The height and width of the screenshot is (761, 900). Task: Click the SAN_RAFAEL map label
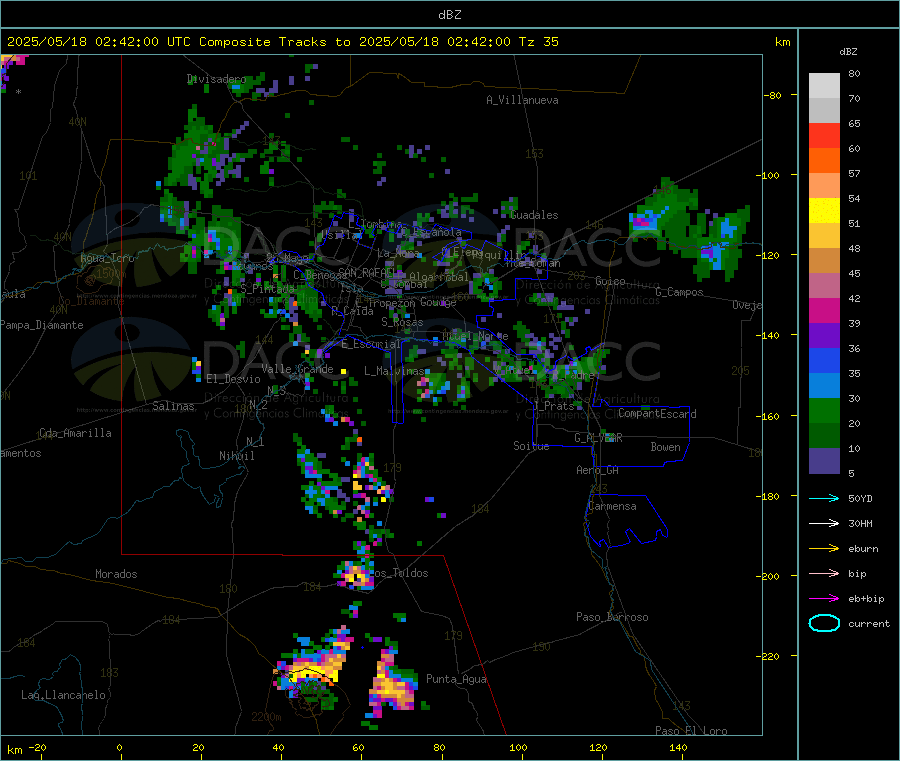[x=366, y=272]
